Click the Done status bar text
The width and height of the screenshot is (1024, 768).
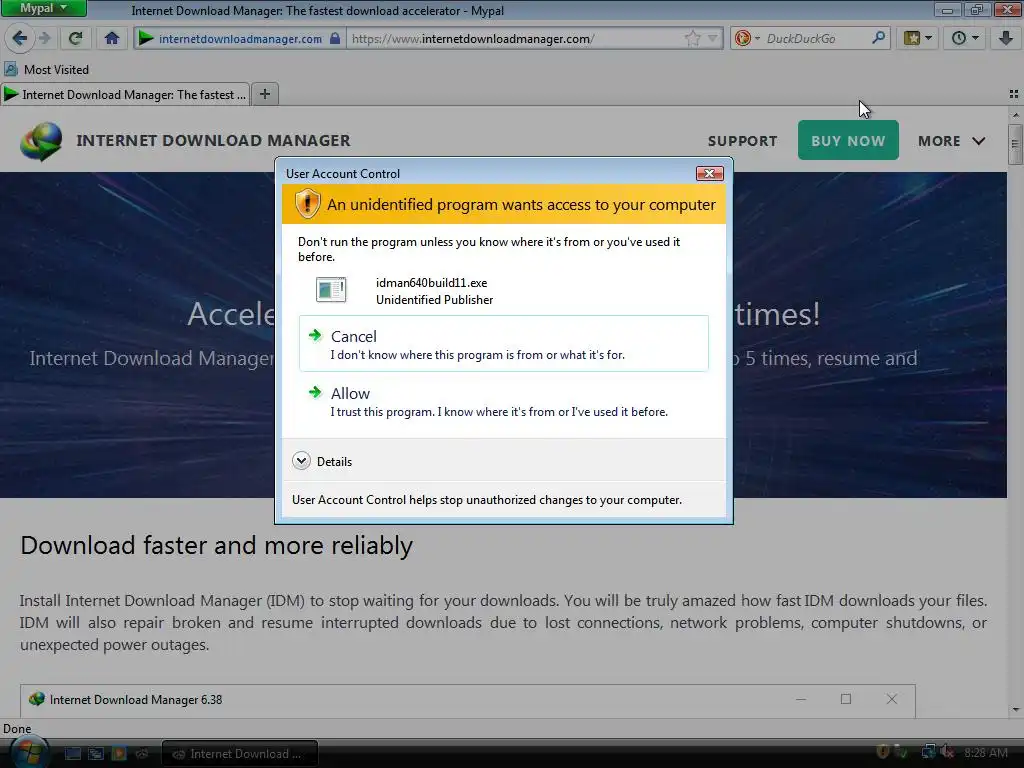(x=17, y=729)
